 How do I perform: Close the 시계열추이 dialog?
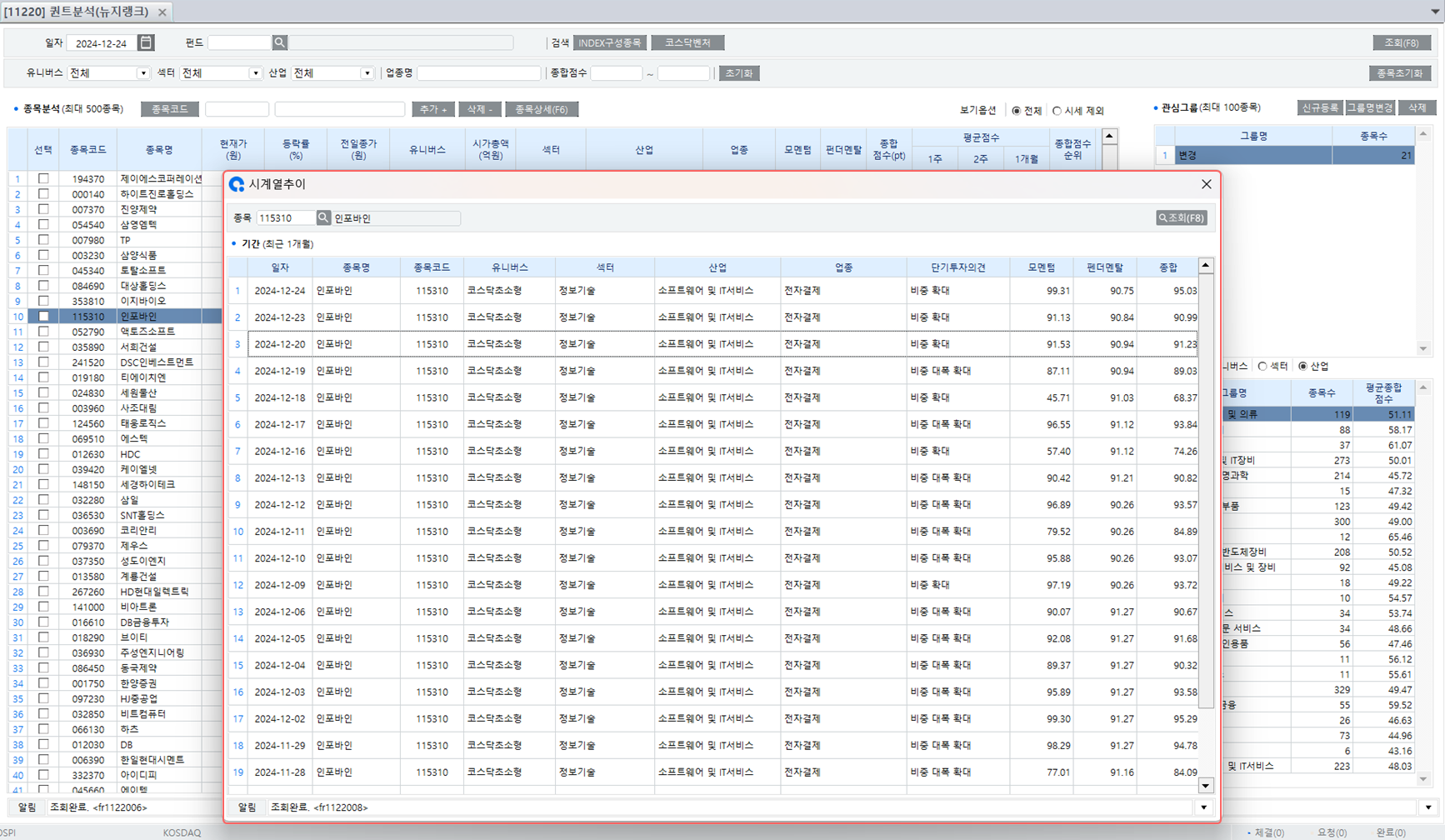click(x=1206, y=184)
